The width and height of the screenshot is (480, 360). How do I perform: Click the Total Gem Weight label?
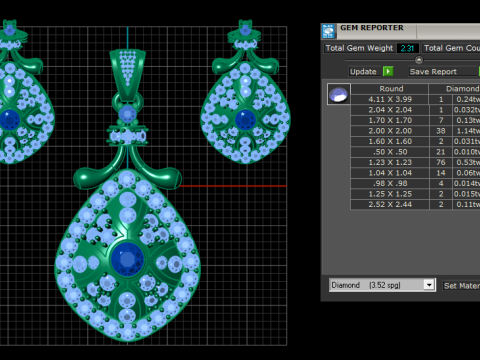coord(359,48)
